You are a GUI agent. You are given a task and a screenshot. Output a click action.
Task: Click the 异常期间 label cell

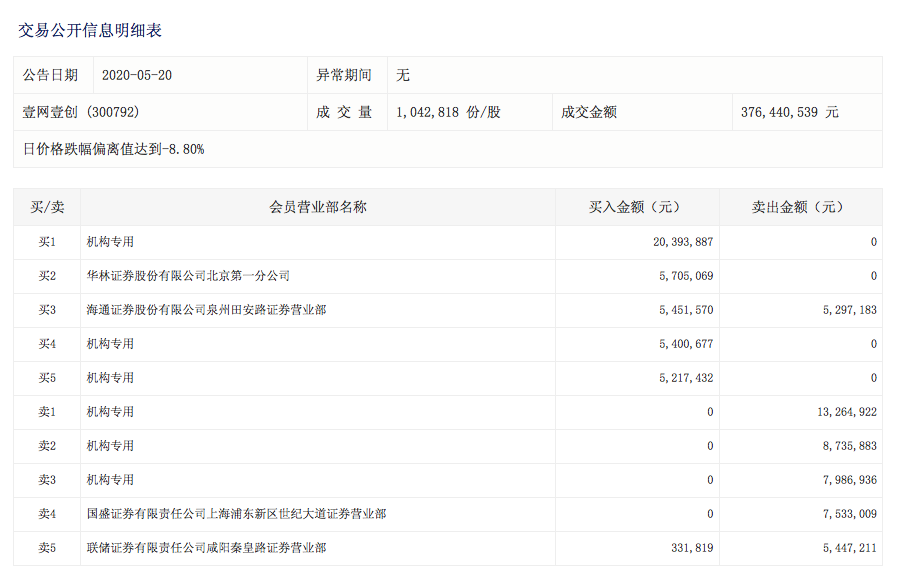click(x=344, y=75)
